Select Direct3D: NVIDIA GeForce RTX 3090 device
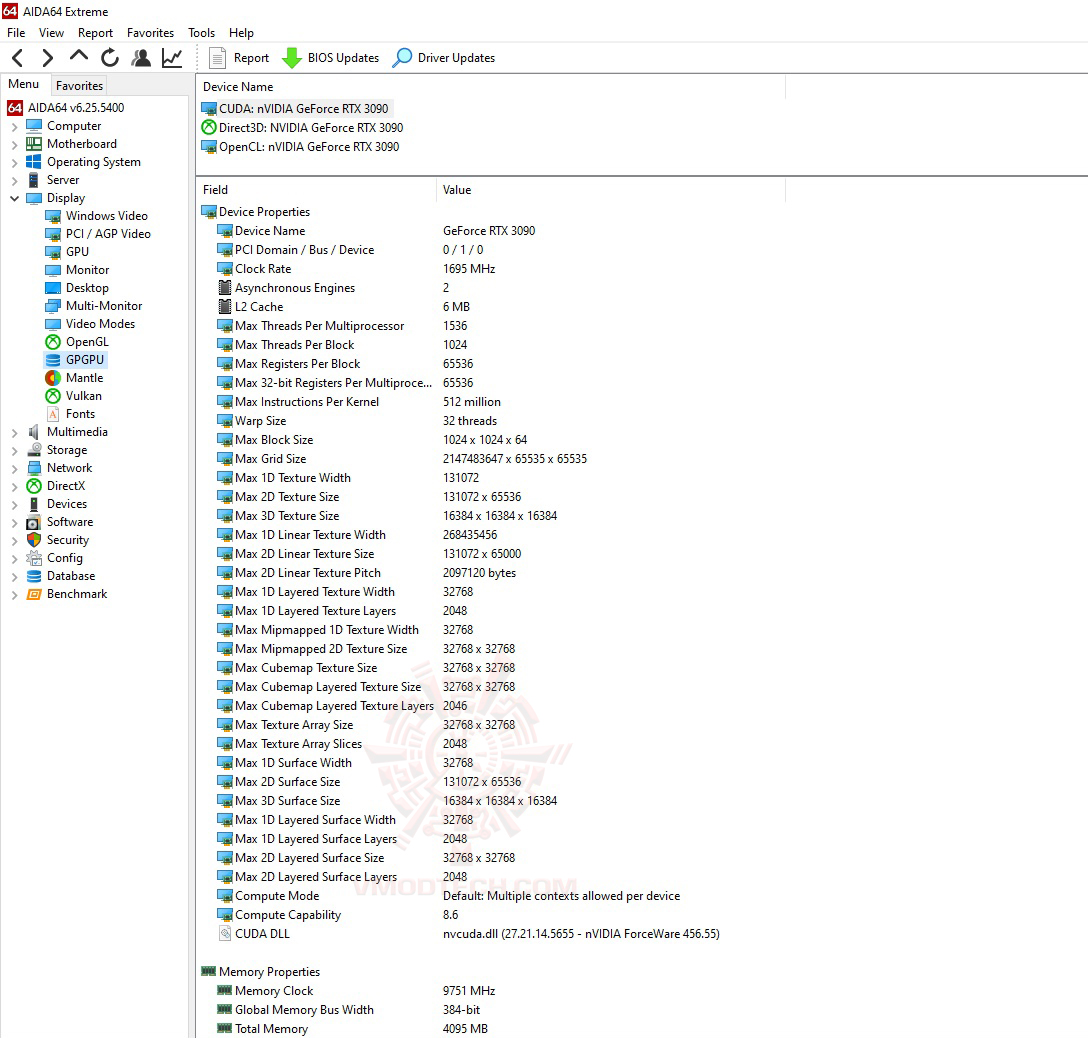Image resolution: width=1088 pixels, height=1038 pixels. (302, 128)
